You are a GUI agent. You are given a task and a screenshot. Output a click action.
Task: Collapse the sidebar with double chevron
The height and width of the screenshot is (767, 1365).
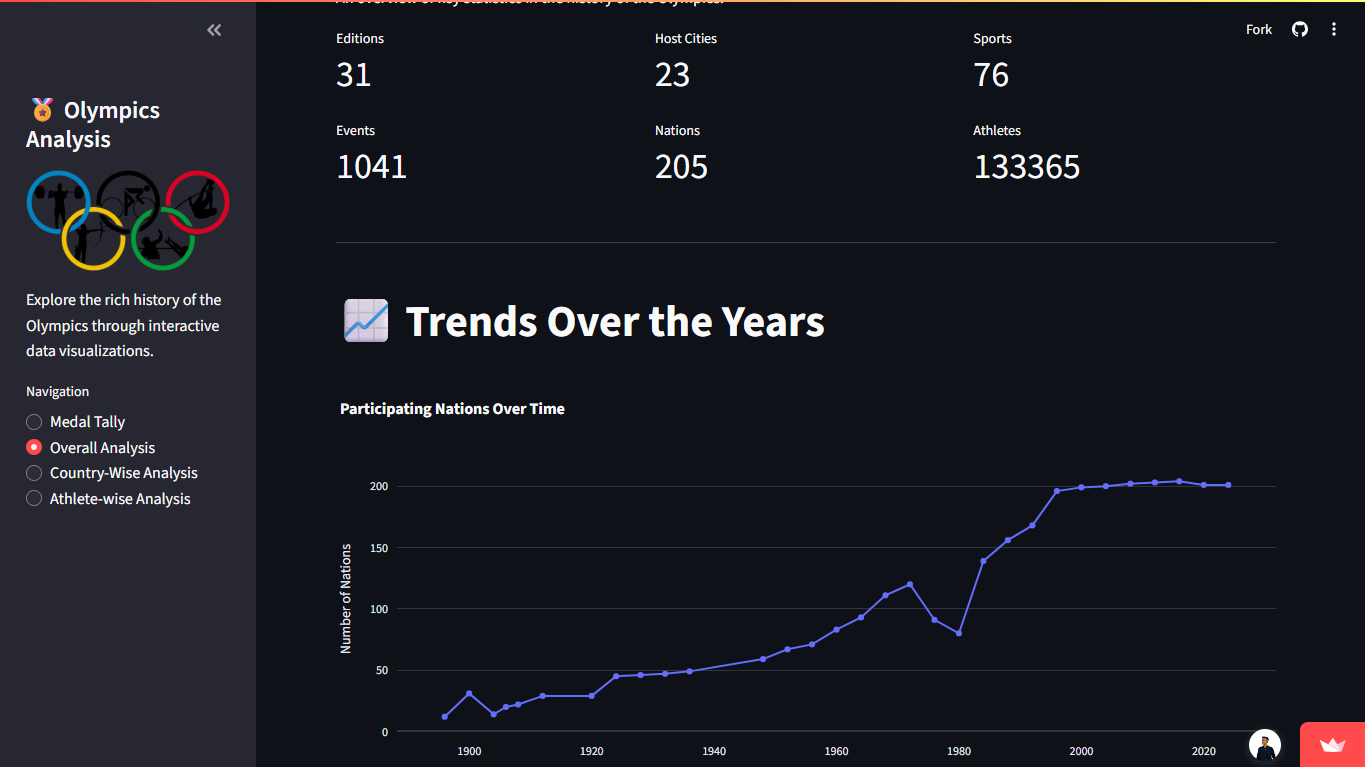[x=214, y=30]
